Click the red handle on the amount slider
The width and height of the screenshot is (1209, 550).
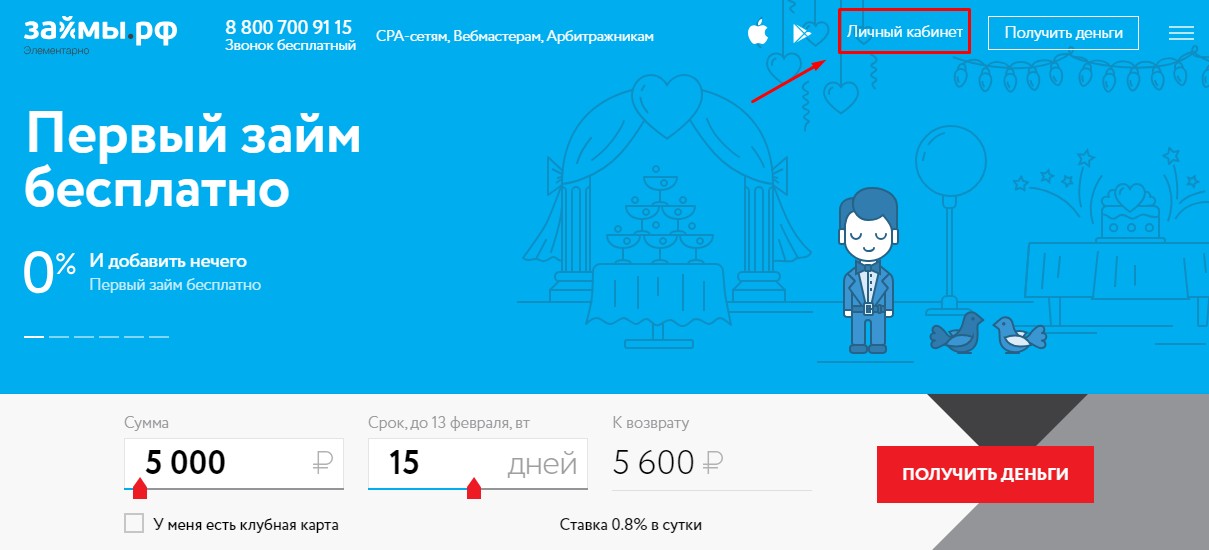[140, 488]
